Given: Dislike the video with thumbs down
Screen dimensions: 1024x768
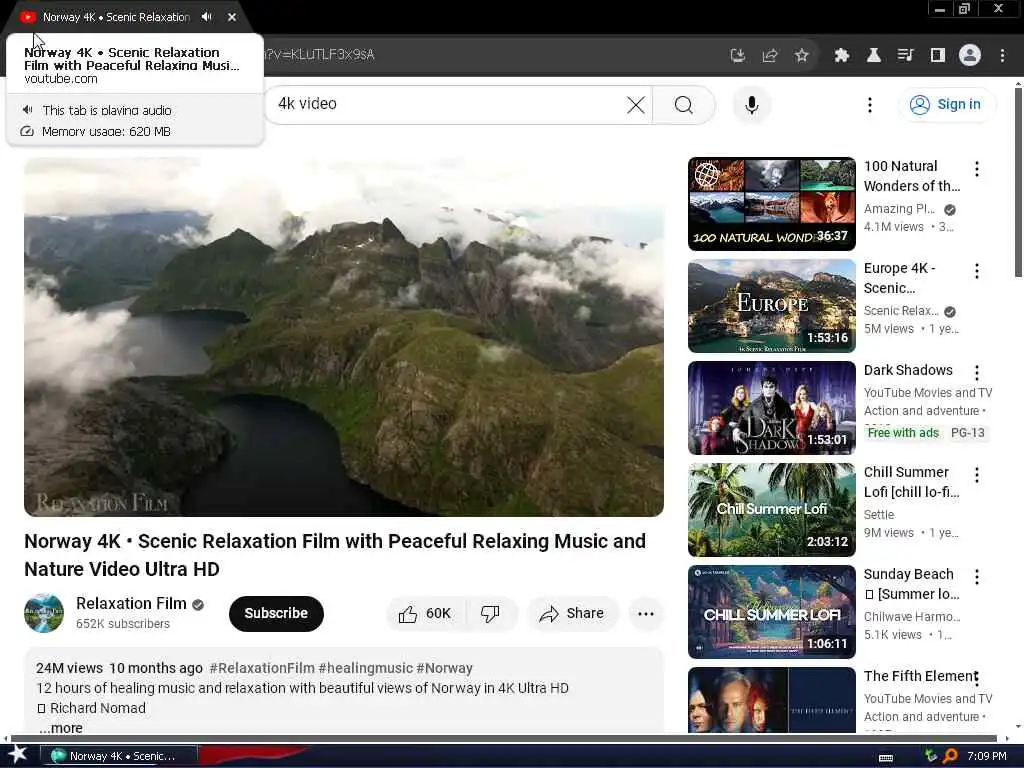Looking at the screenshot, I should pos(490,613).
